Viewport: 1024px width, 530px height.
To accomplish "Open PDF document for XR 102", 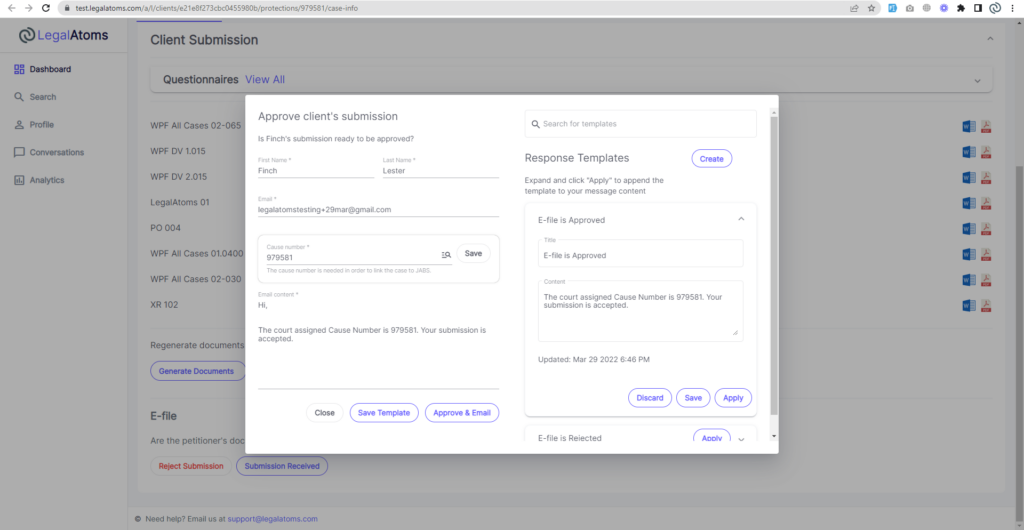I will pos(985,305).
